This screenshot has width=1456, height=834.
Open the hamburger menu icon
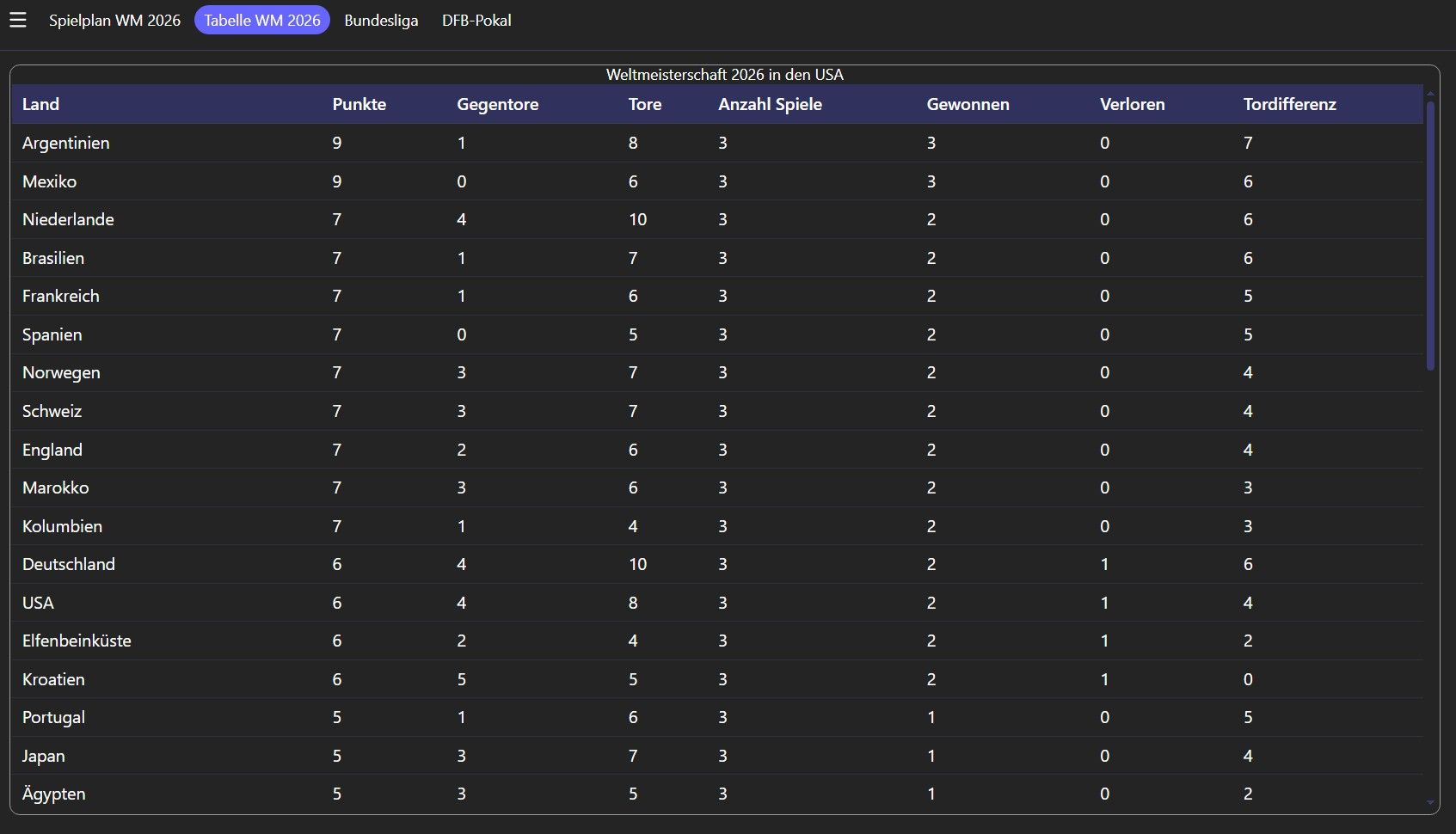point(18,20)
